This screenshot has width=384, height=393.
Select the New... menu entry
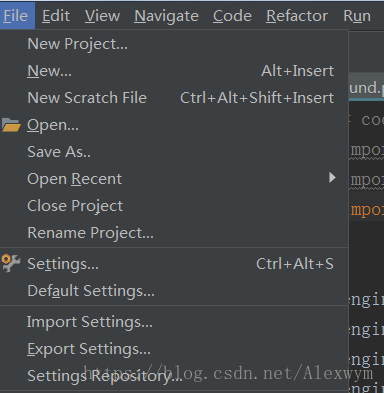tap(174, 71)
